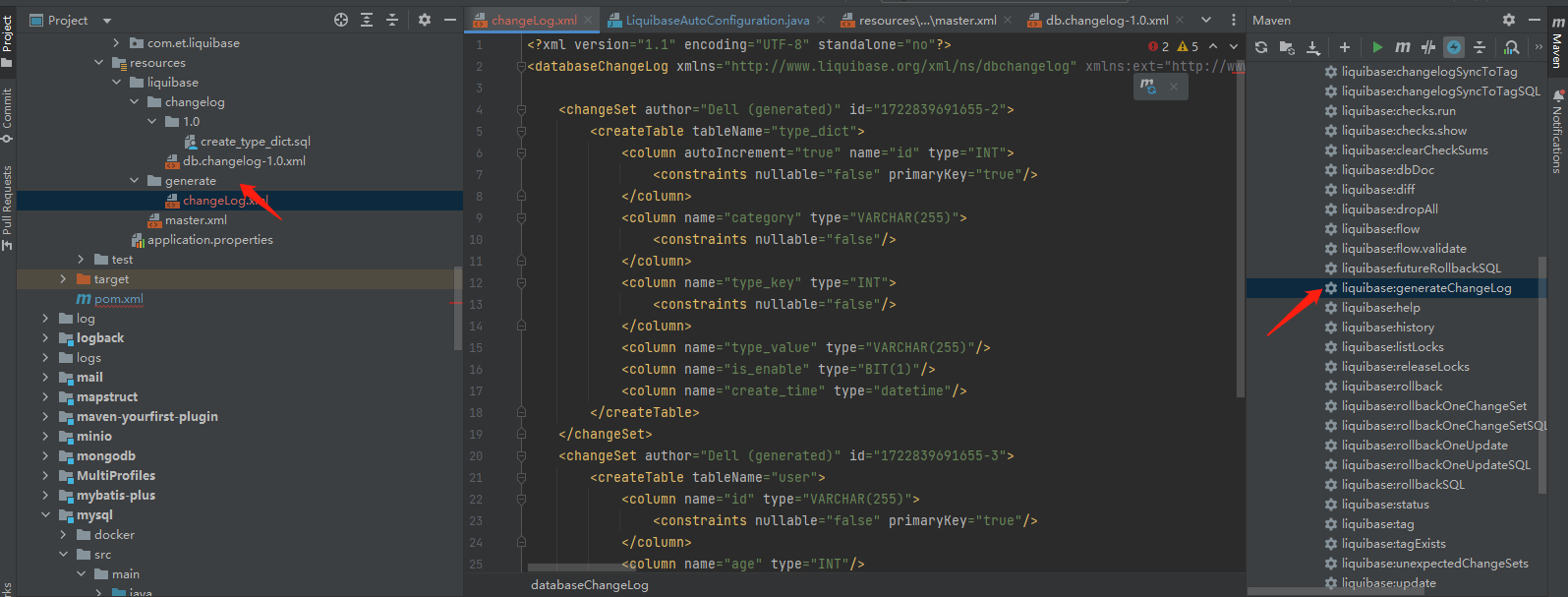Viewport: 1568px width, 597px height.
Task: Fold changeSet block at line 4
Action: [x=521, y=110]
